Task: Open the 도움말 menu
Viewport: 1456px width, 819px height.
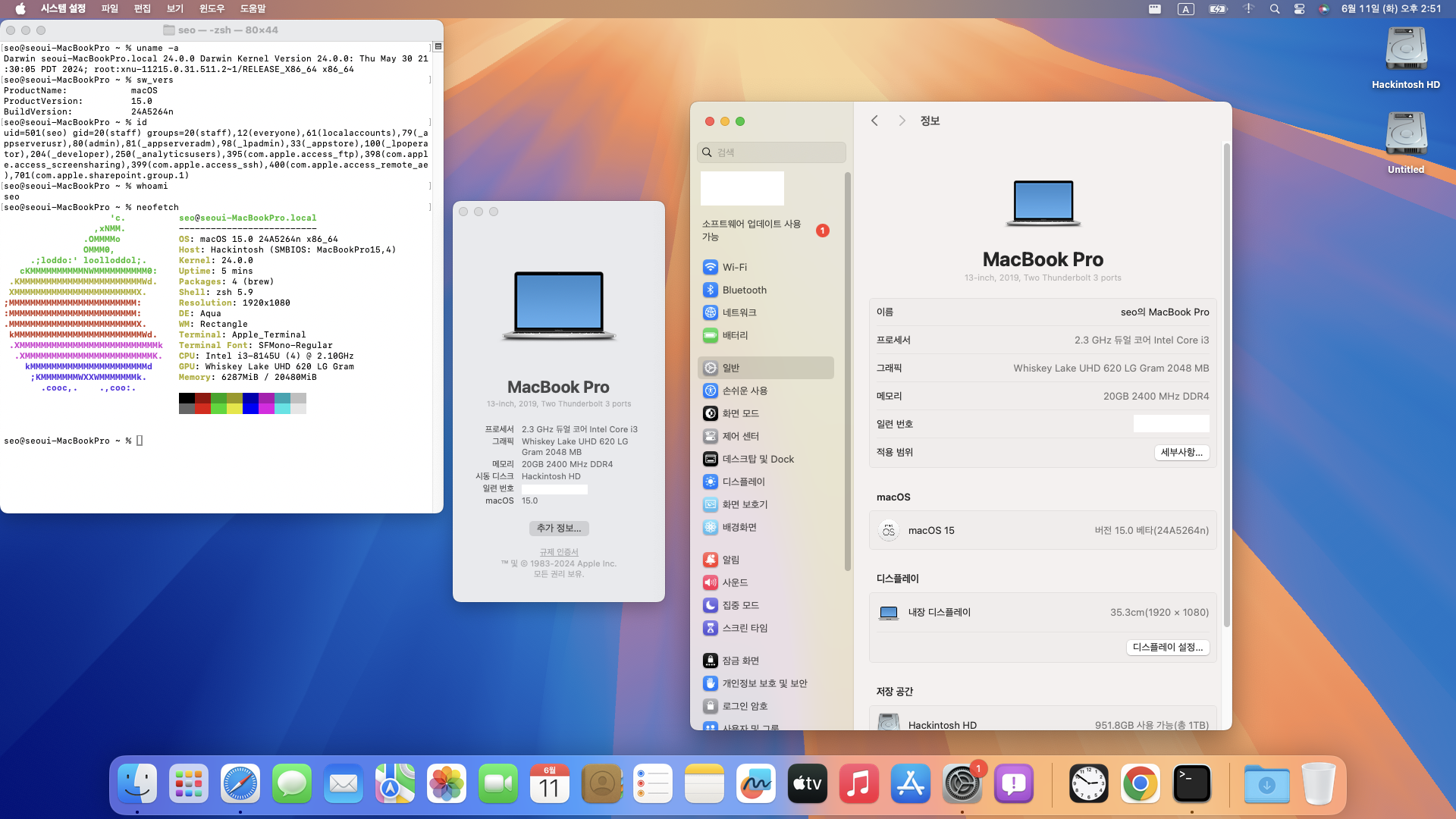Action: pyautogui.click(x=253, y=9)
